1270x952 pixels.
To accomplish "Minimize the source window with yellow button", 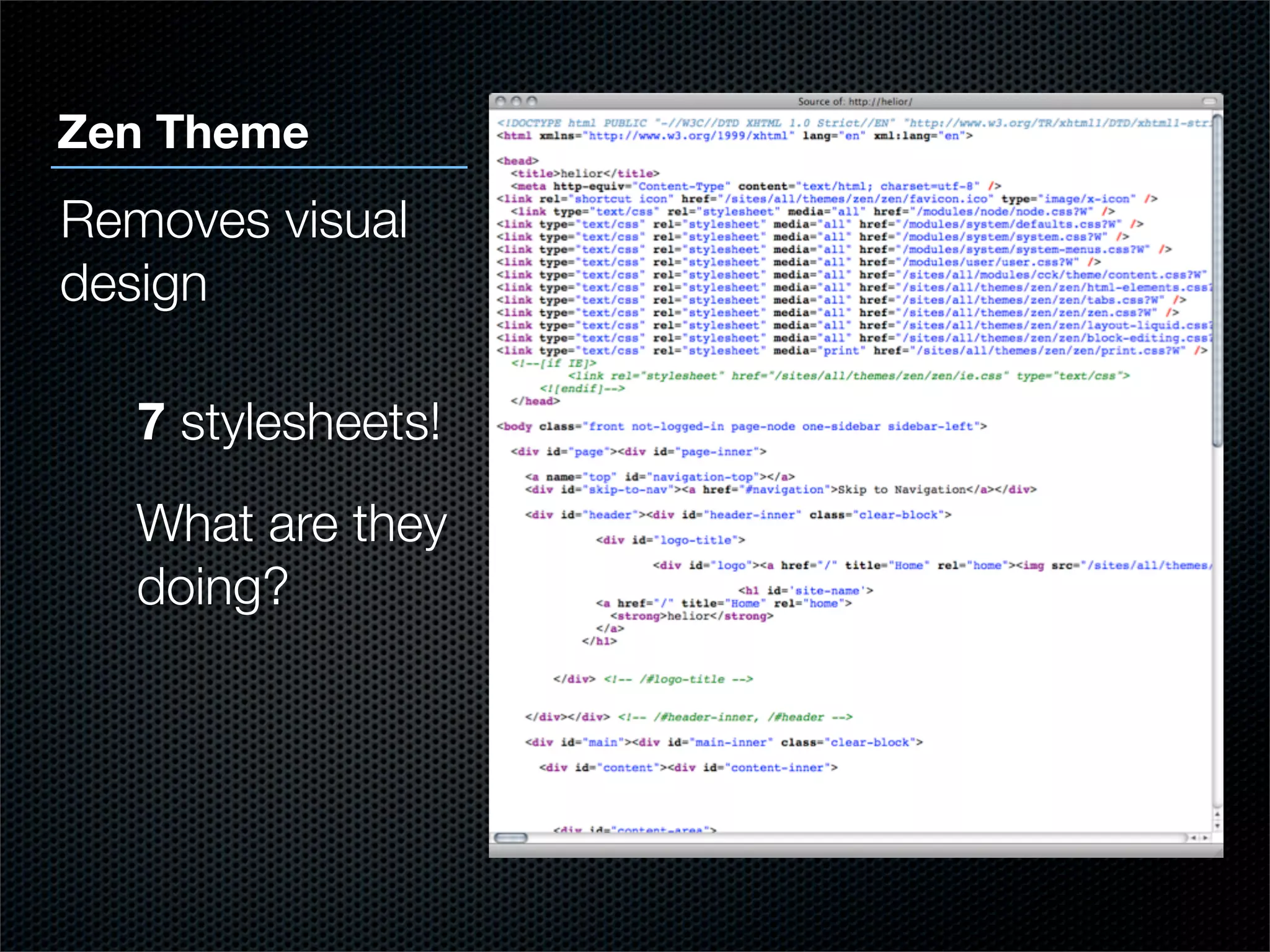I will 517,100.
